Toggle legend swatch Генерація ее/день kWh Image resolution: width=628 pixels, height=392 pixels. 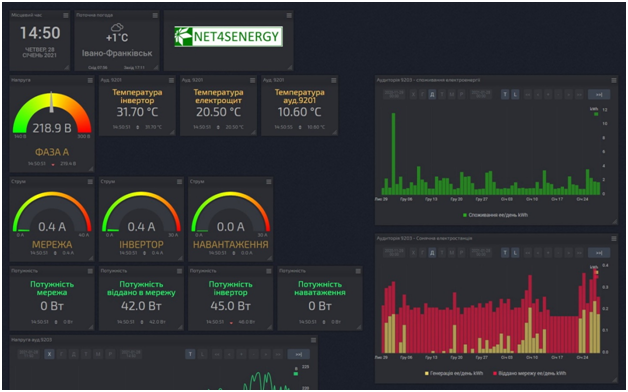(427, 373)
